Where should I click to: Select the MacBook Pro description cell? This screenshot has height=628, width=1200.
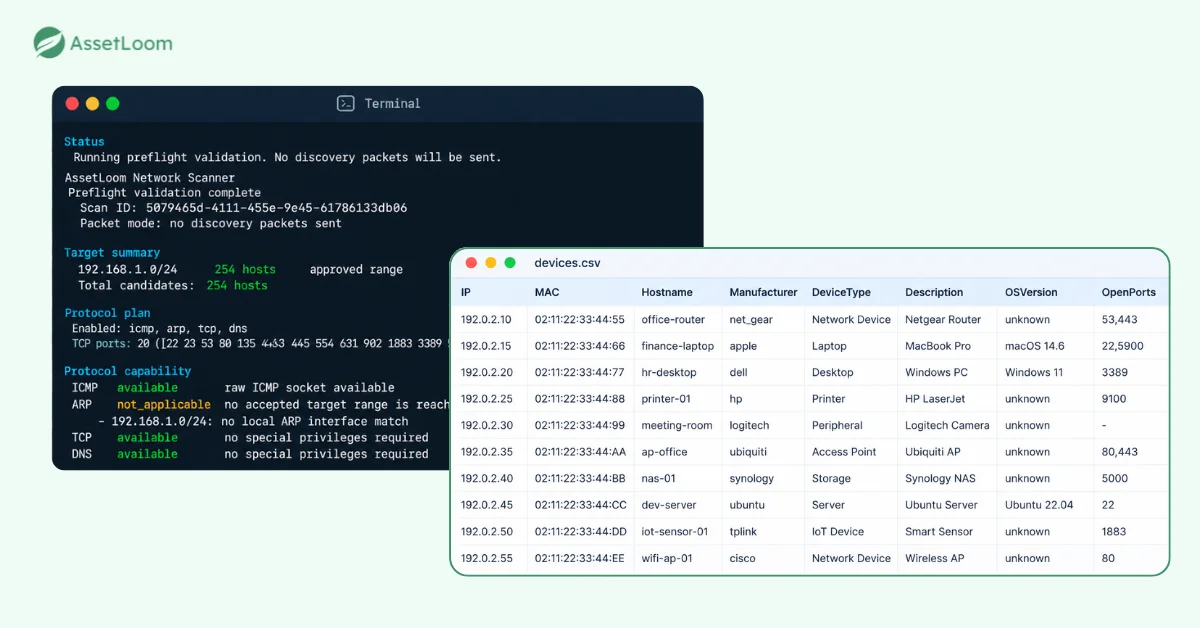(x=938, y=346)
